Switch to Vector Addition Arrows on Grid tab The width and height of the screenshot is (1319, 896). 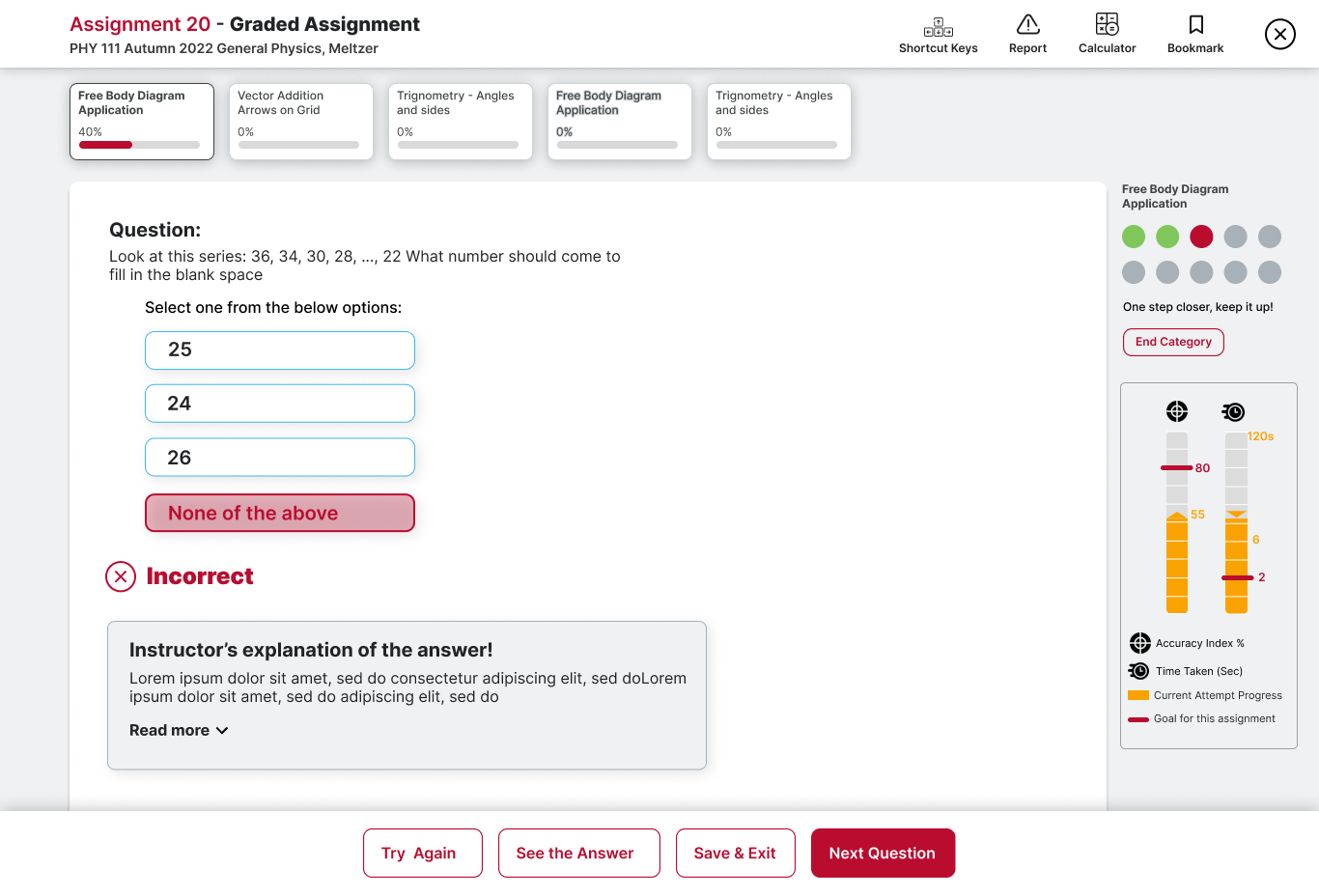click(300, 122)
